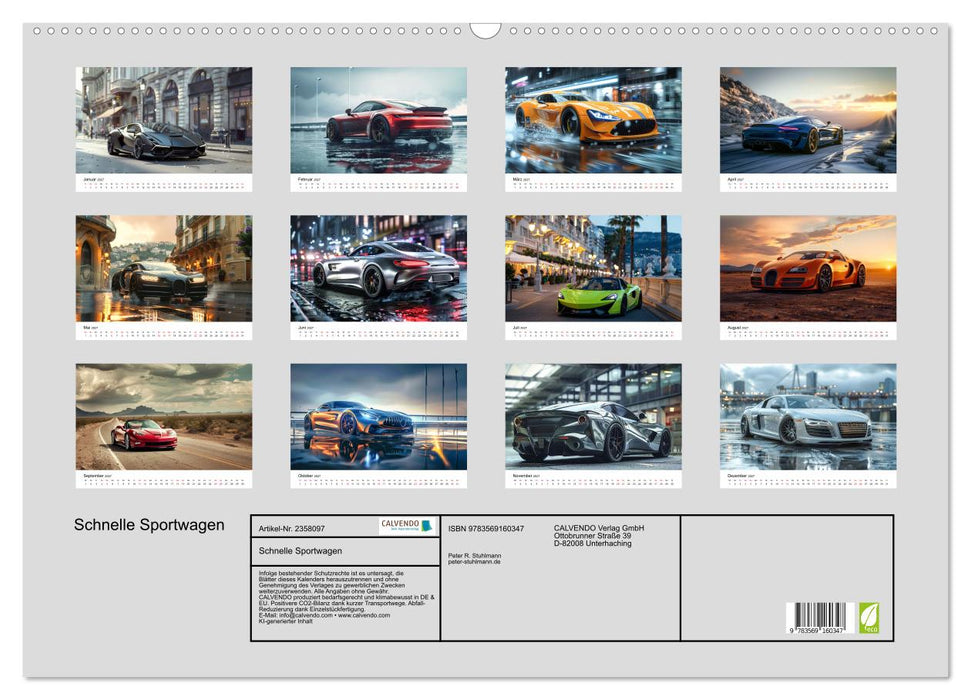Click the Februar red Porsche thumbnail
Screen dimensions: 971x700
click(x=378, y=120)
